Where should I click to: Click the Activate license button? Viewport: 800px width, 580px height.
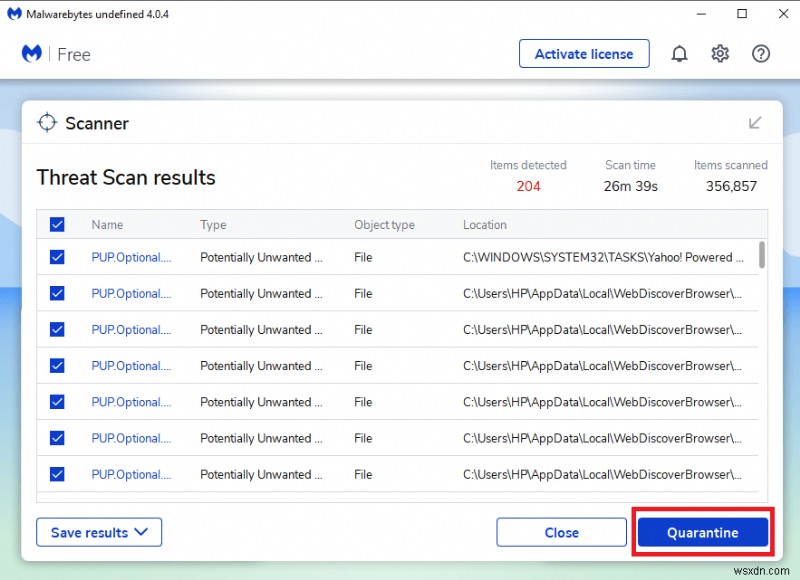(584, 54)
